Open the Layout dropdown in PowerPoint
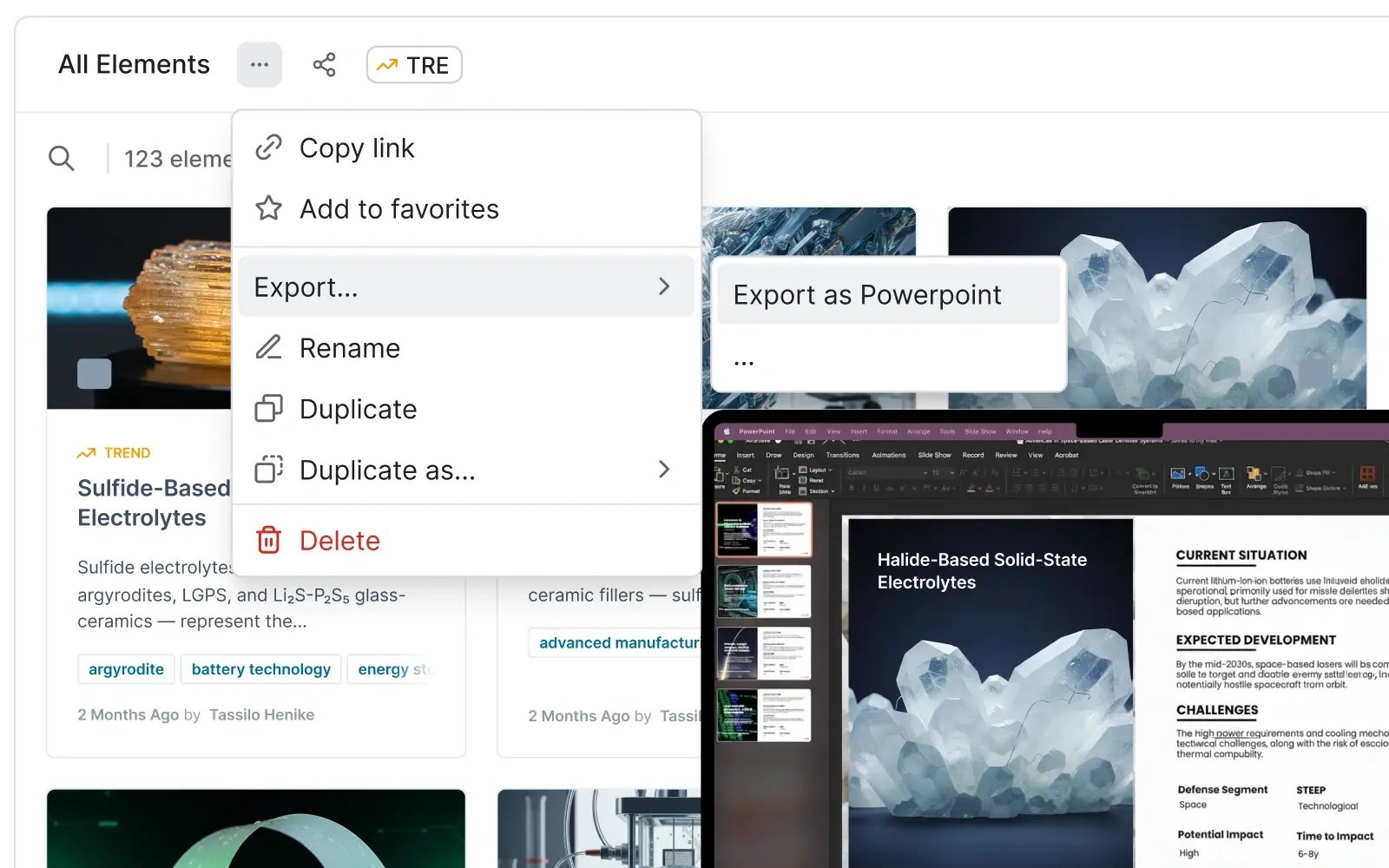The height and width of the screenshot is (868, 1389). (815, 470)
